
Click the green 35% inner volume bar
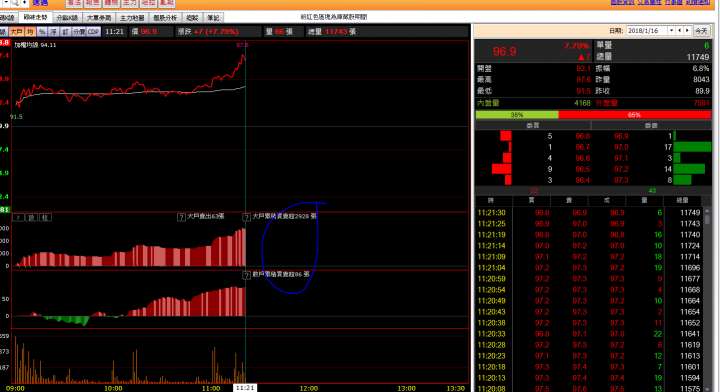point(517,115)
